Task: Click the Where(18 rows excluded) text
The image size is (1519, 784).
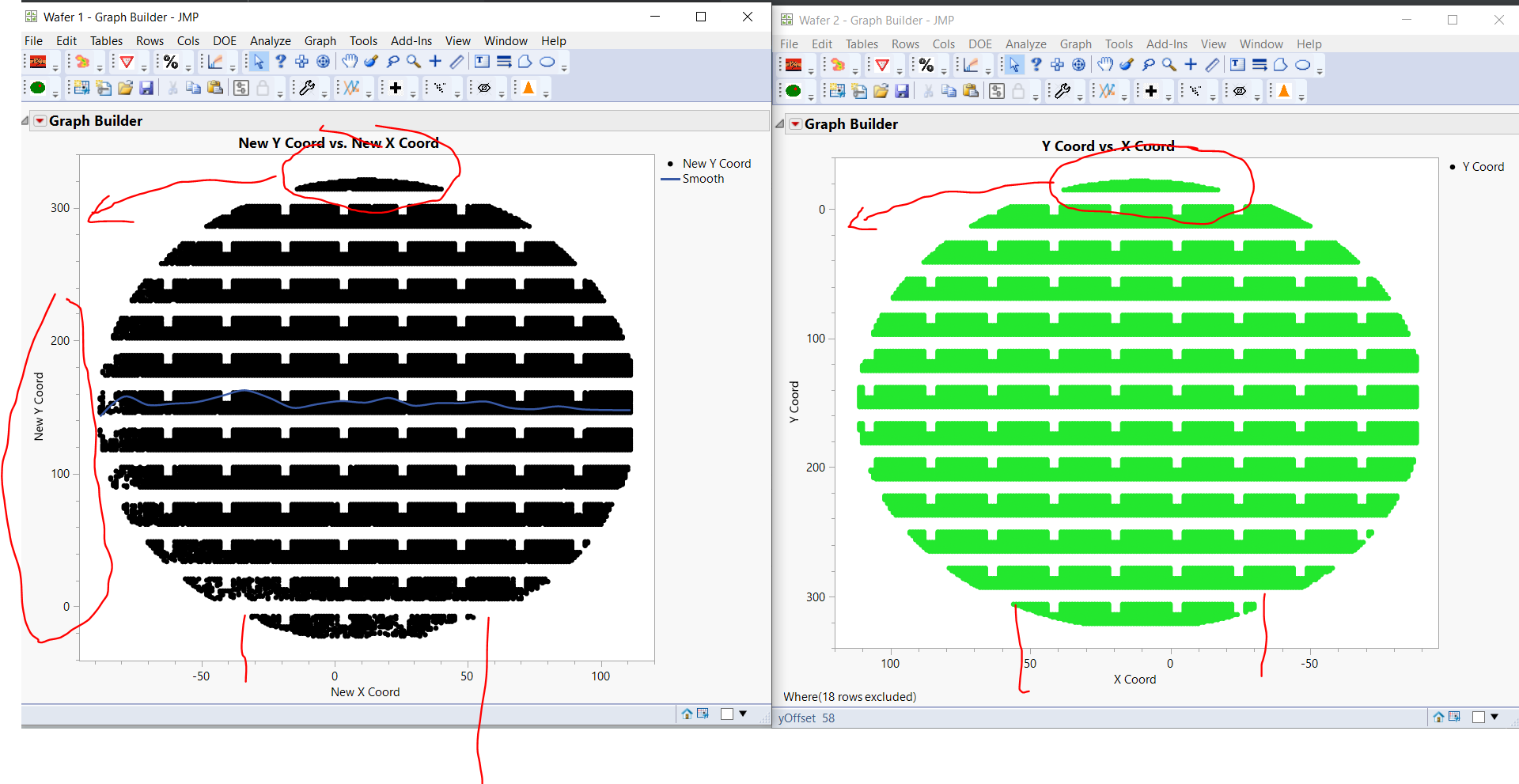Action: pyautogui.click(x=849, y=696)
